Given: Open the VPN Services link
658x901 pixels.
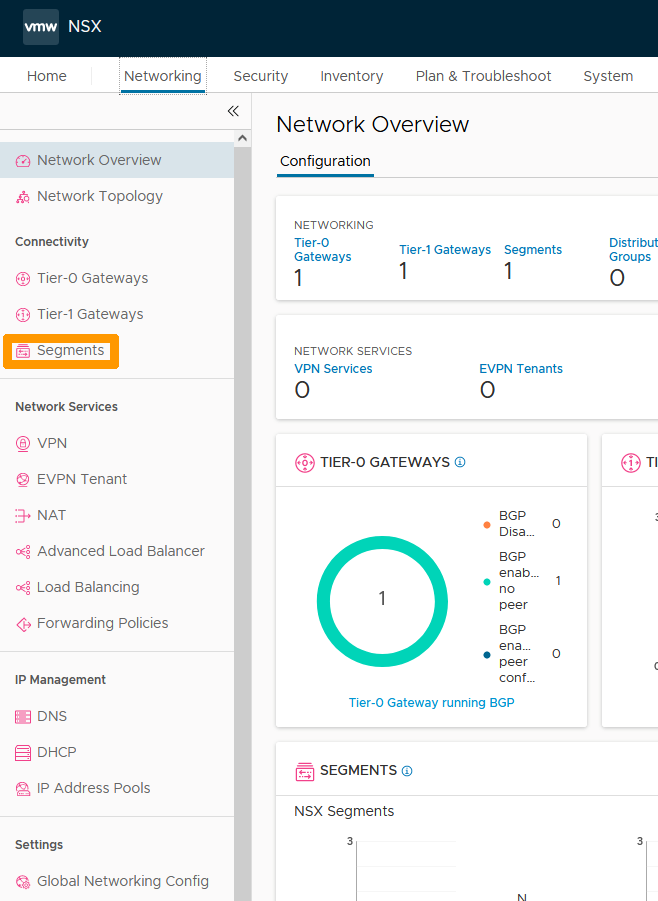Looking at the screenshot, I should coord(332,369).
